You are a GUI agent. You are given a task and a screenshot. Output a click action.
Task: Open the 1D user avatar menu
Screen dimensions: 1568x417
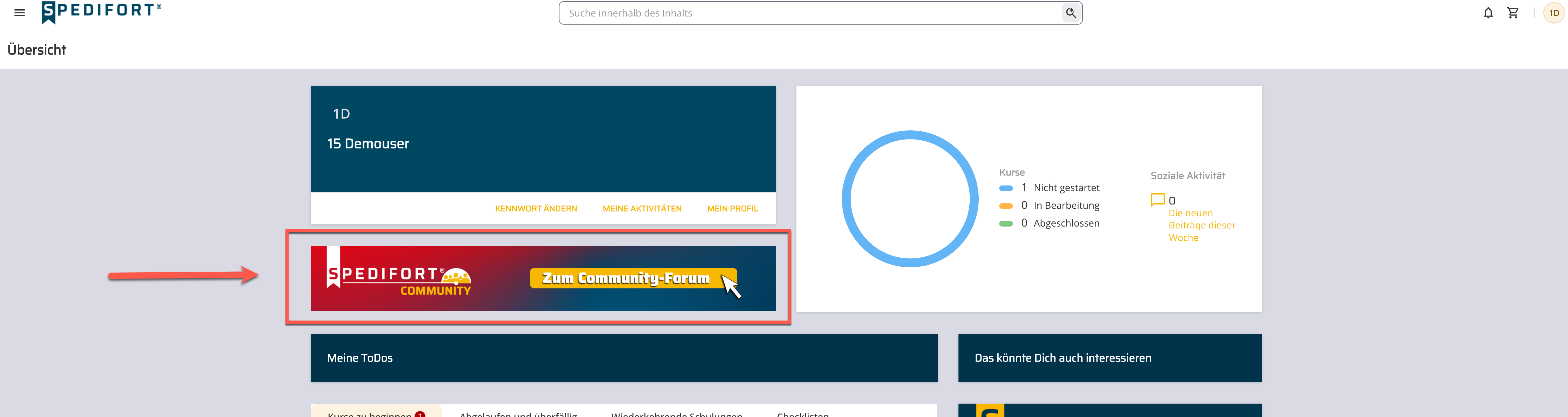click(1553, 13)
